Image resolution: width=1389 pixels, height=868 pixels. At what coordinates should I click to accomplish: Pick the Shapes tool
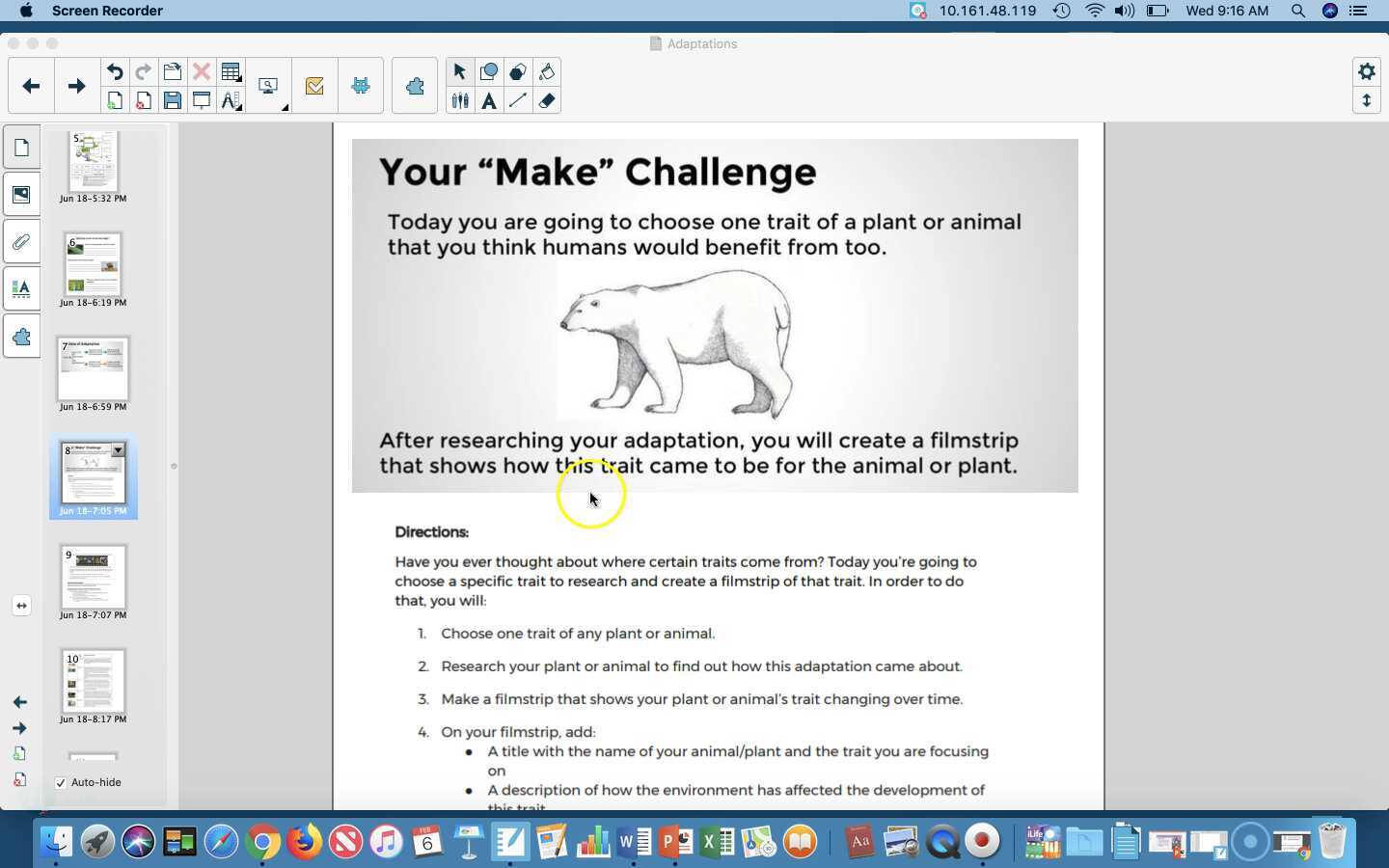pyautogui.click(x=490, y=71)
